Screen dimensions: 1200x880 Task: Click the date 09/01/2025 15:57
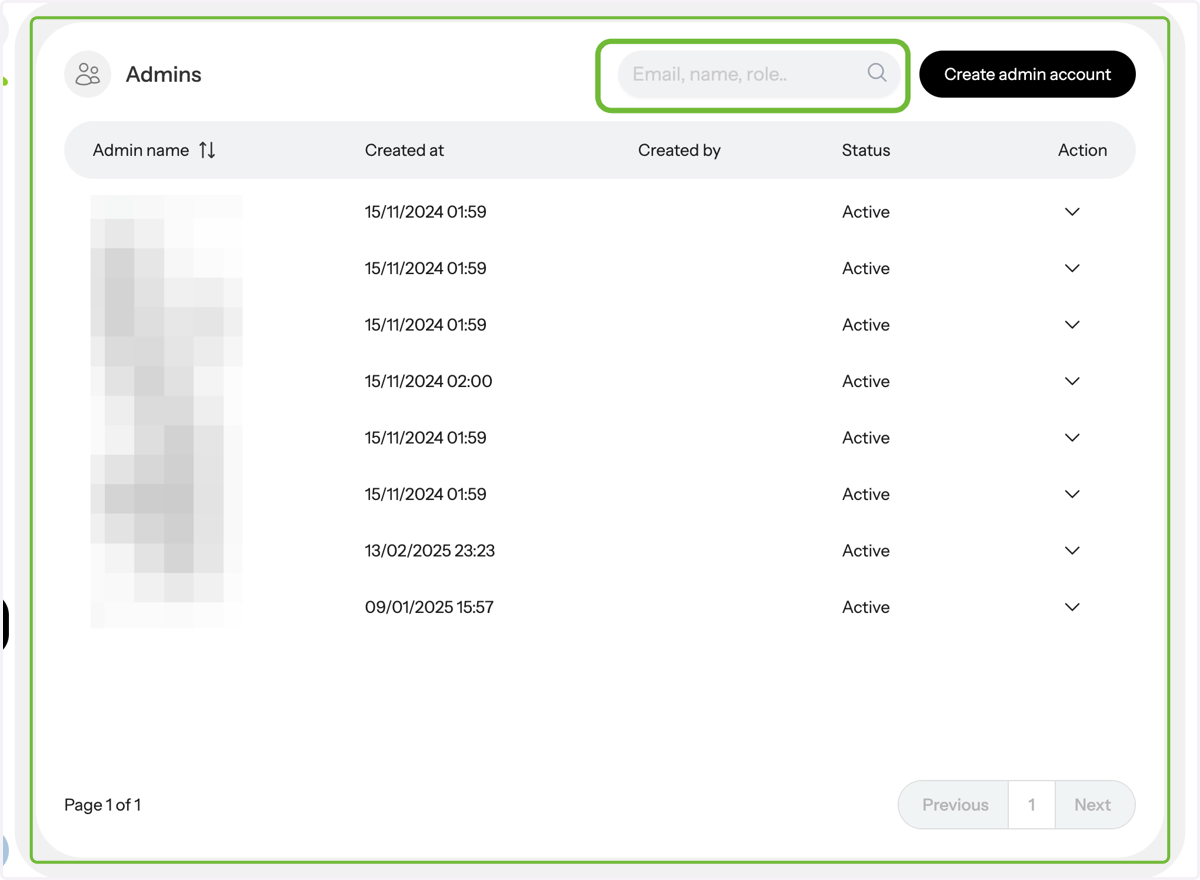[x=429, y=607]
